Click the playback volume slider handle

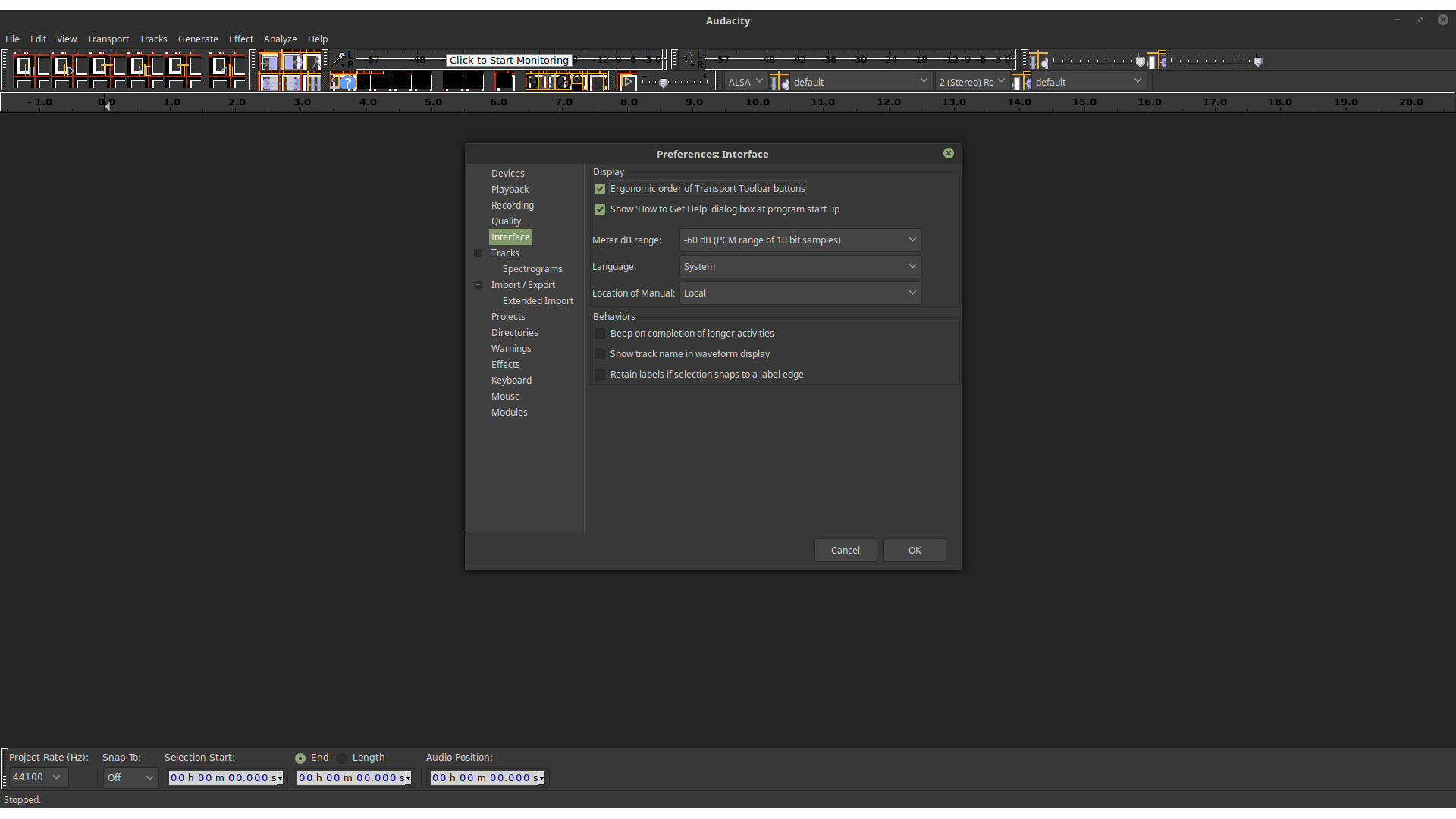[x=1258, y=61]
